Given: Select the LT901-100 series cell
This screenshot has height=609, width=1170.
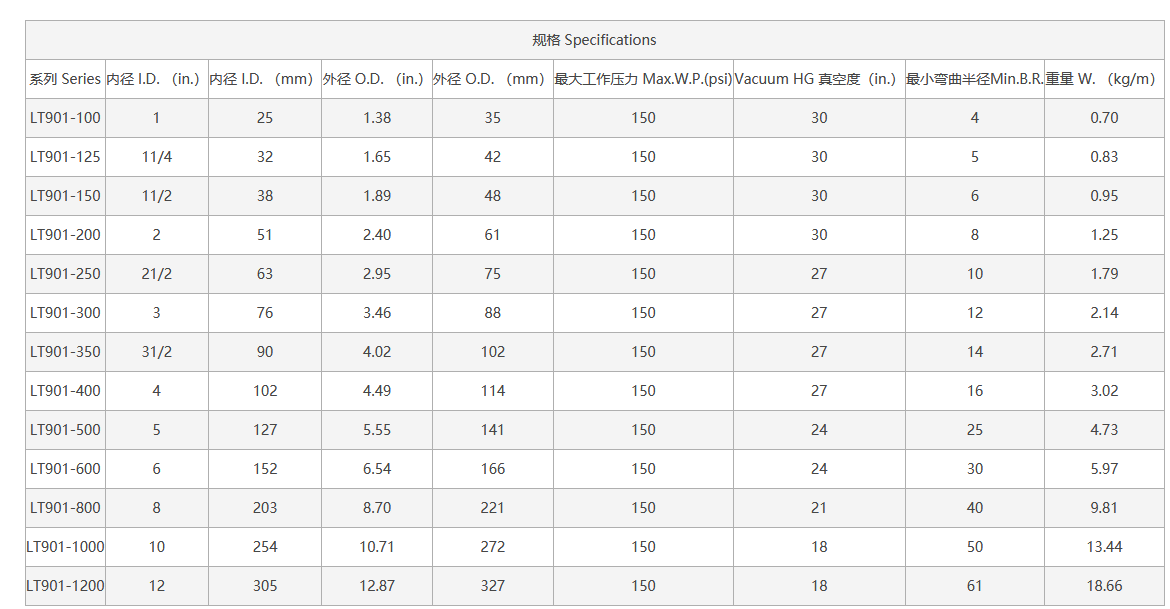Looking at the screenshot, I should [x=66, y=118].
